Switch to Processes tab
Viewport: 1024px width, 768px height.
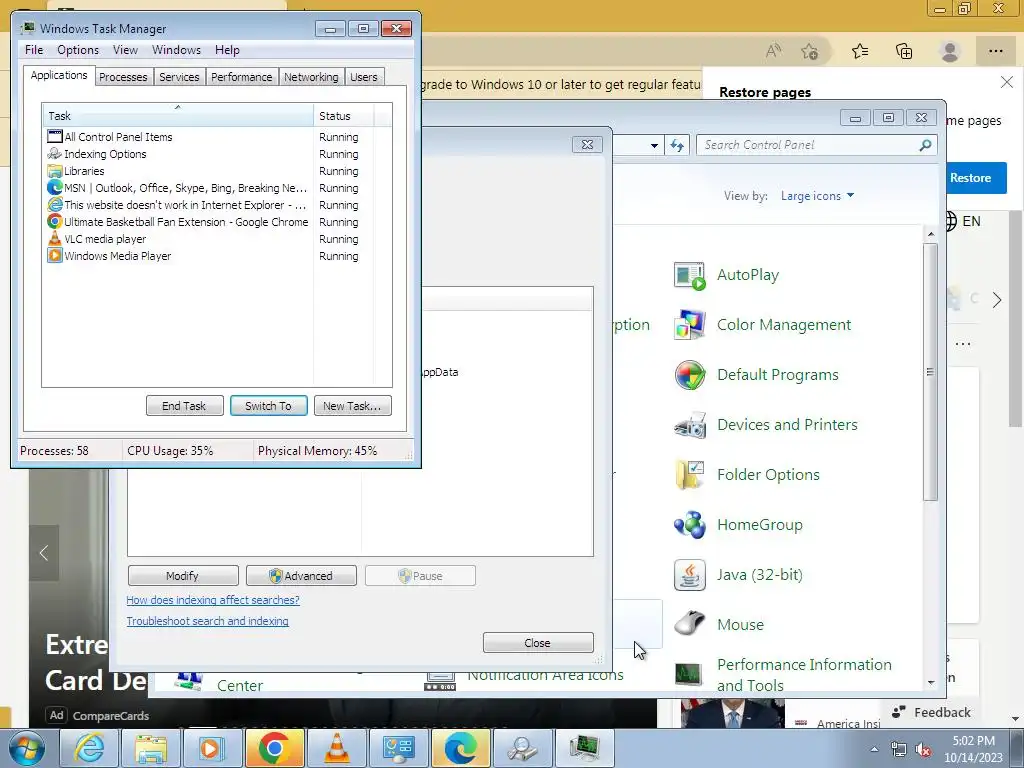point(123,77)
